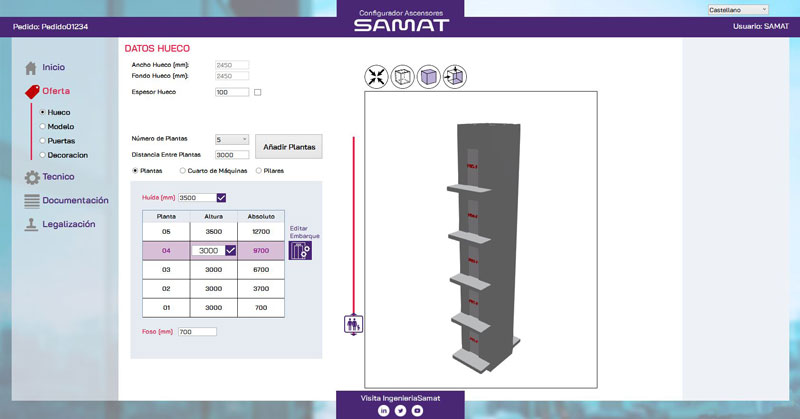The image size is (800, 419).
Task: Click the Ancho Hueco input field
Action: (x=232, y=65)
